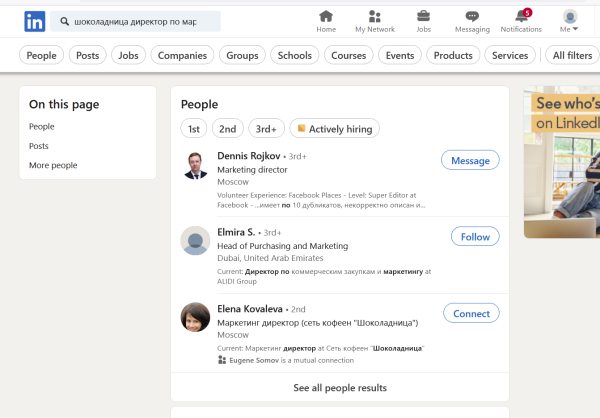Click the search magnifier icon
Image resolution: width=600 pixels, height=418 pixels.
pos(65,21)
